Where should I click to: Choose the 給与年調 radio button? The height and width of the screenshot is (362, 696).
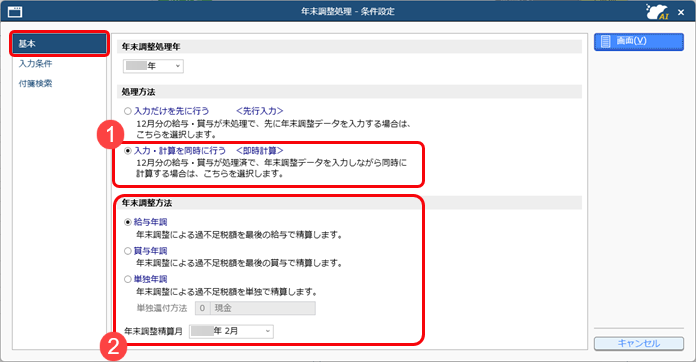pyautogui.click(x=128, y=222)
